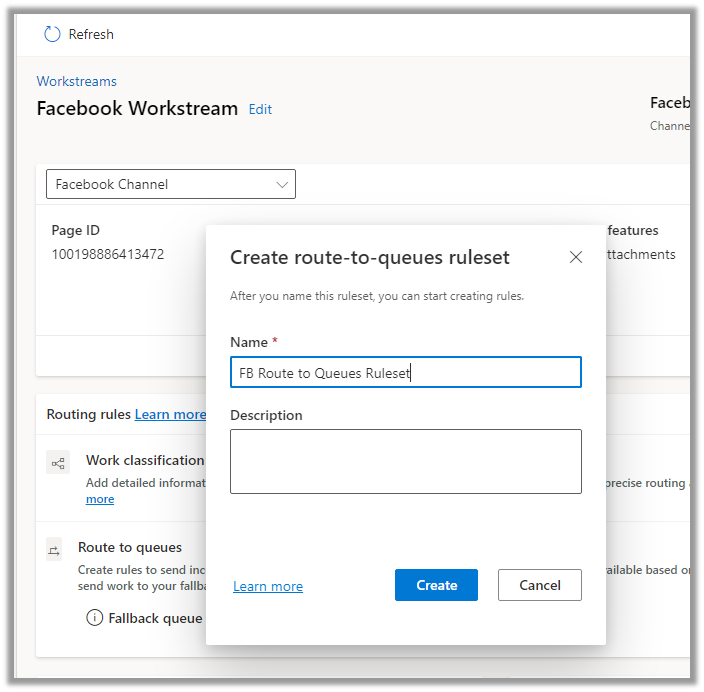The width and height of the screenshot is (704, 692).
Task: Click Edit next to Facebook Workstream
Action: tap(260, 109)
